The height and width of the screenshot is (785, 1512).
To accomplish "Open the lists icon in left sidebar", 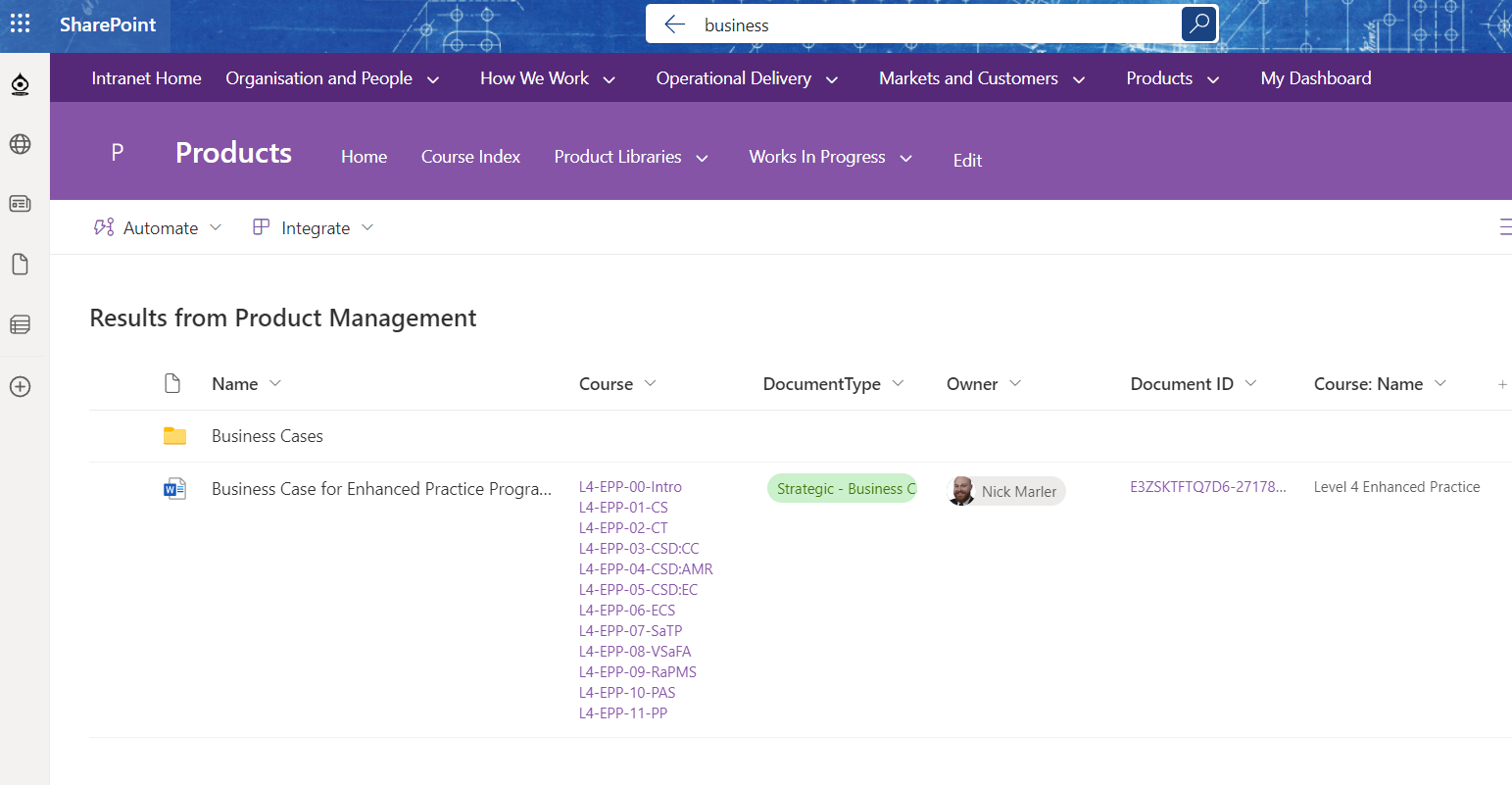I will pos(20,324).
